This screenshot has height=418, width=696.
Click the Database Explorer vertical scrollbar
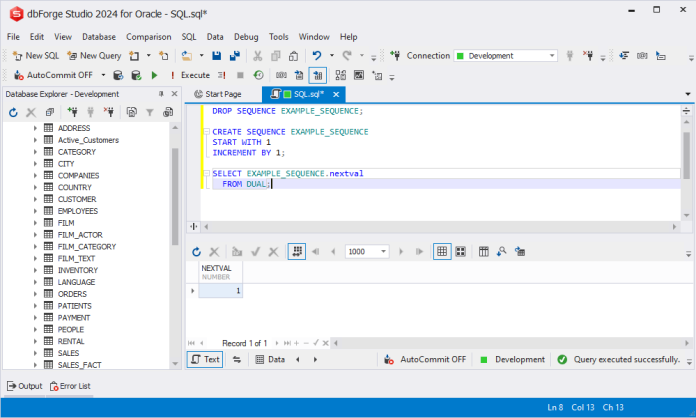pos(175,197)
